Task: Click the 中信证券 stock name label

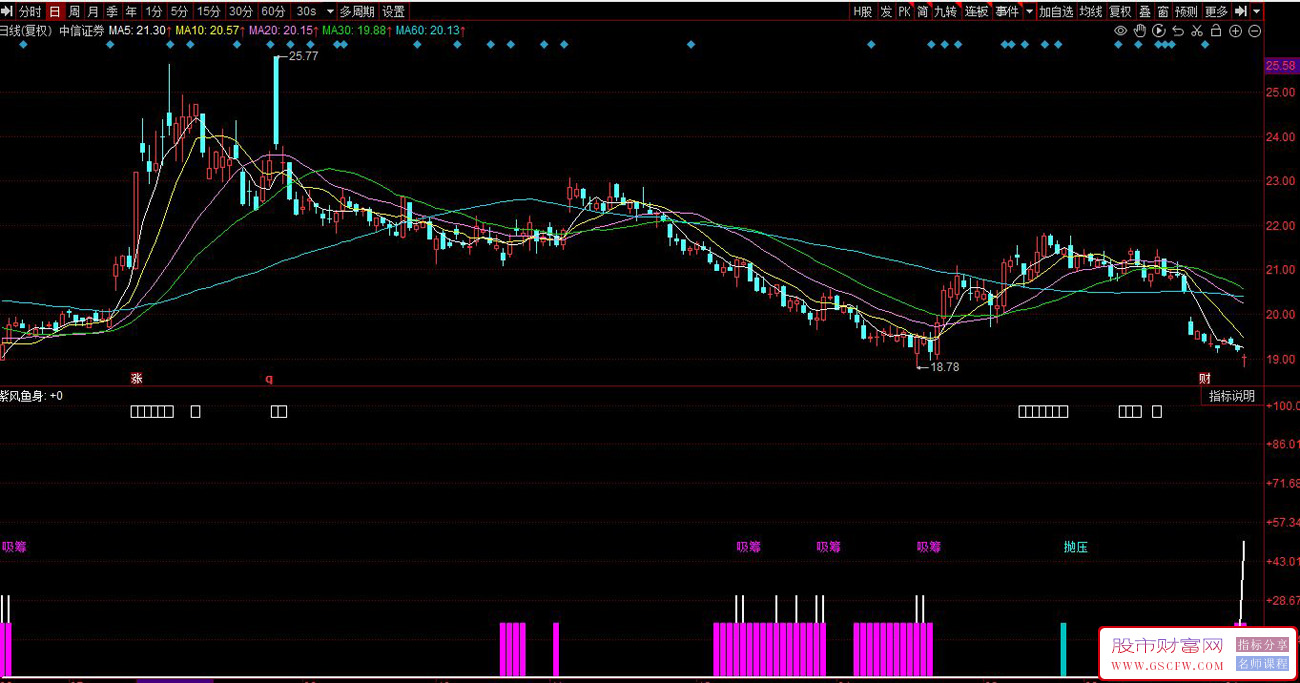Action: click(82, 31)
